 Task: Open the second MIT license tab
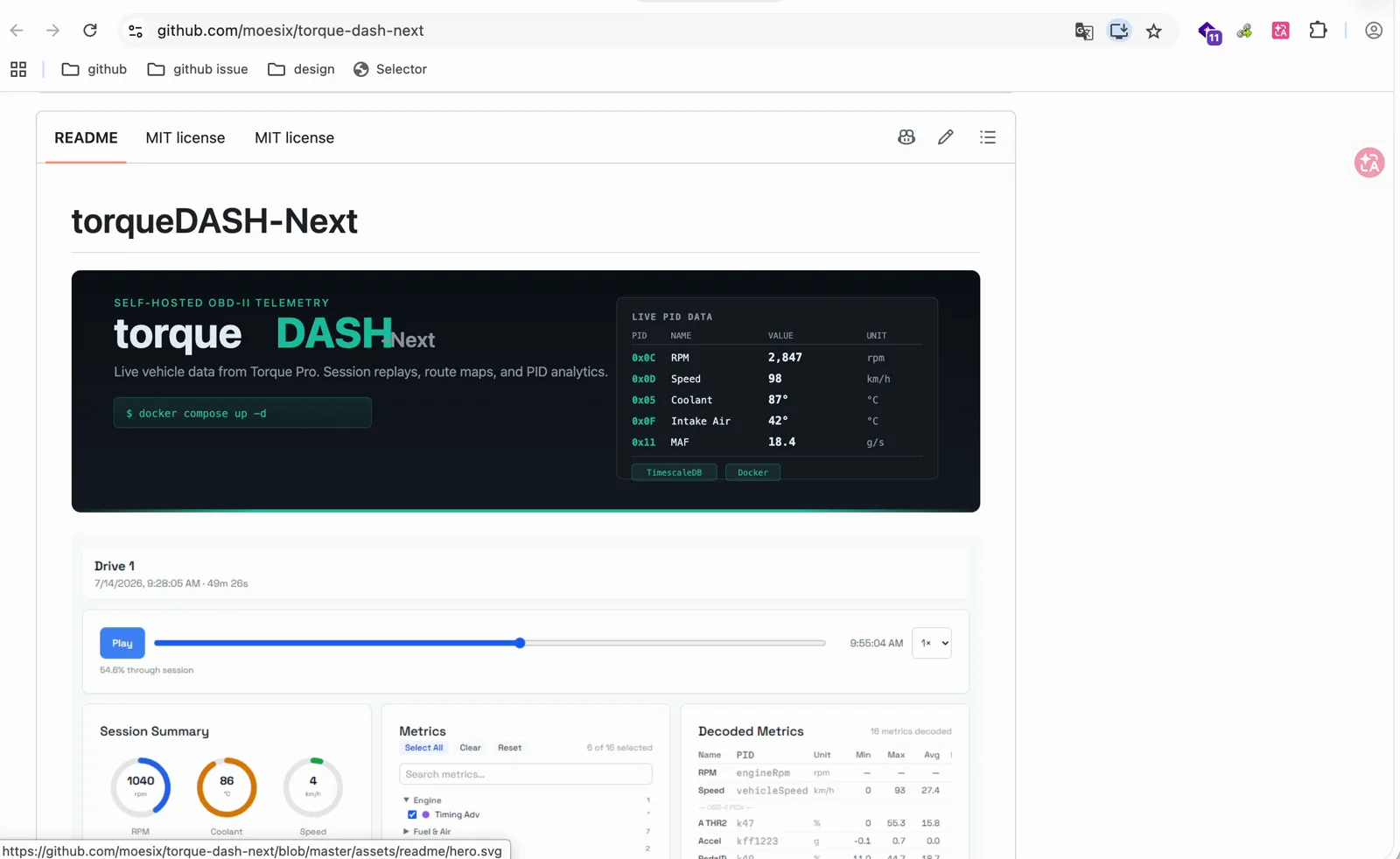coord(294,137)
